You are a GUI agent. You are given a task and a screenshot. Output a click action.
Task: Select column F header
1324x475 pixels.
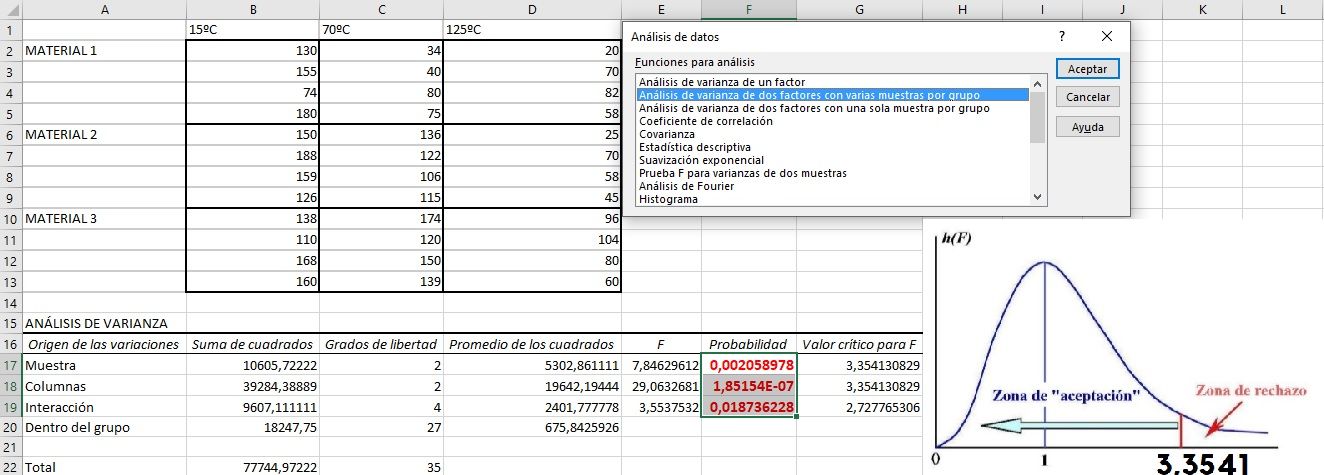pos(749,9)
